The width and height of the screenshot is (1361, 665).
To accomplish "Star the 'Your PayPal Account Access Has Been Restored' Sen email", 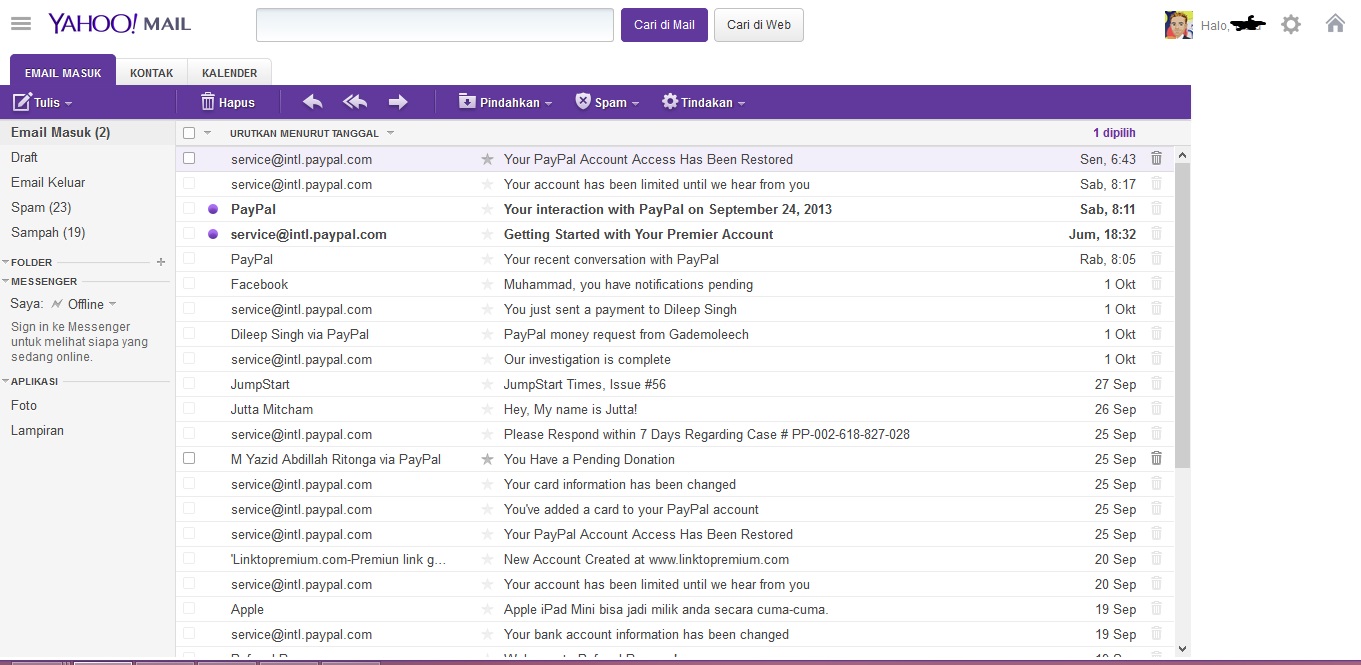I will coord(487,159).
